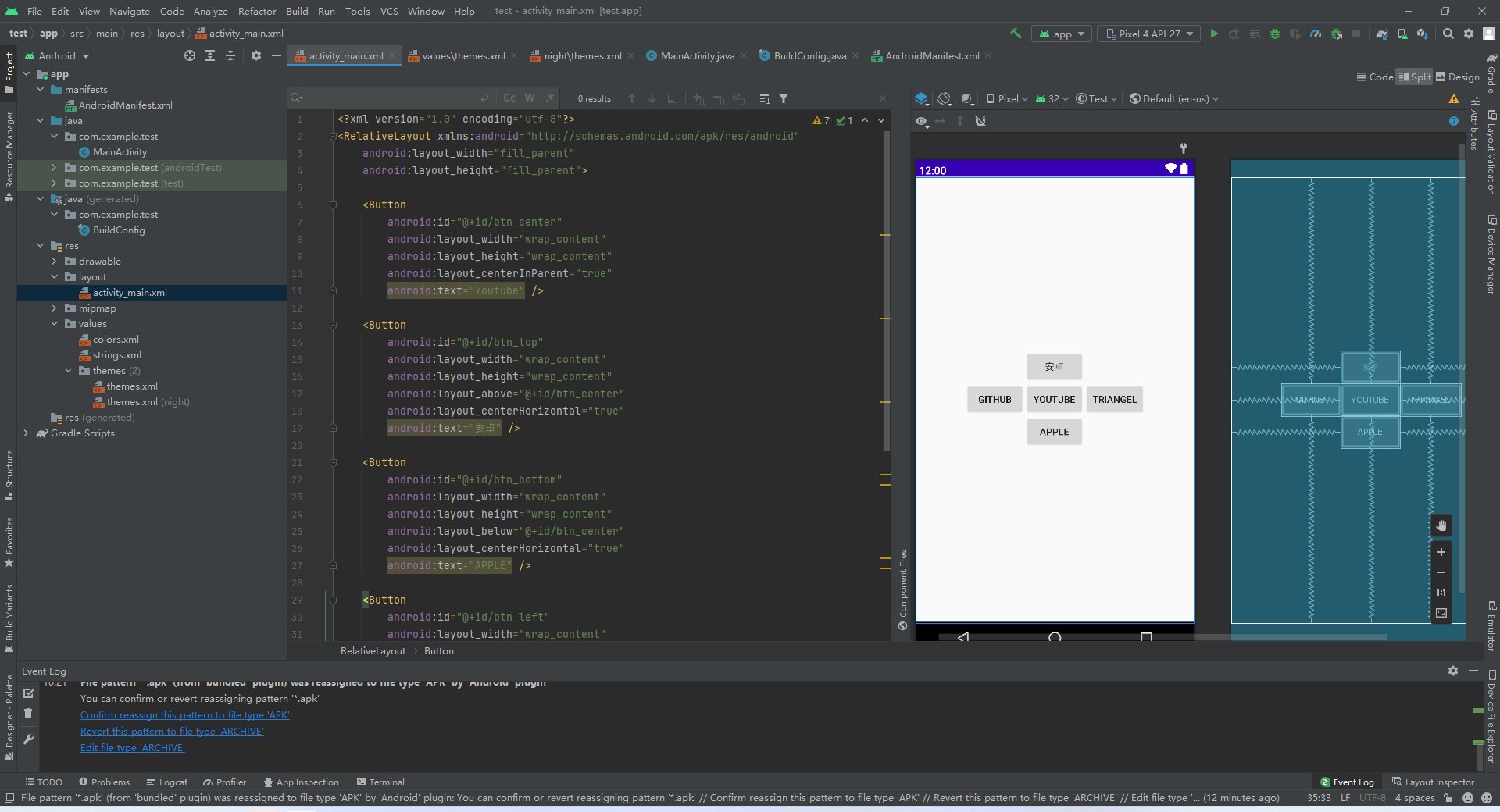Screen dimensions: 1500x812
Task: Toggle autoconnect magnet icon in designer
Action: click(x=980, y=121)
